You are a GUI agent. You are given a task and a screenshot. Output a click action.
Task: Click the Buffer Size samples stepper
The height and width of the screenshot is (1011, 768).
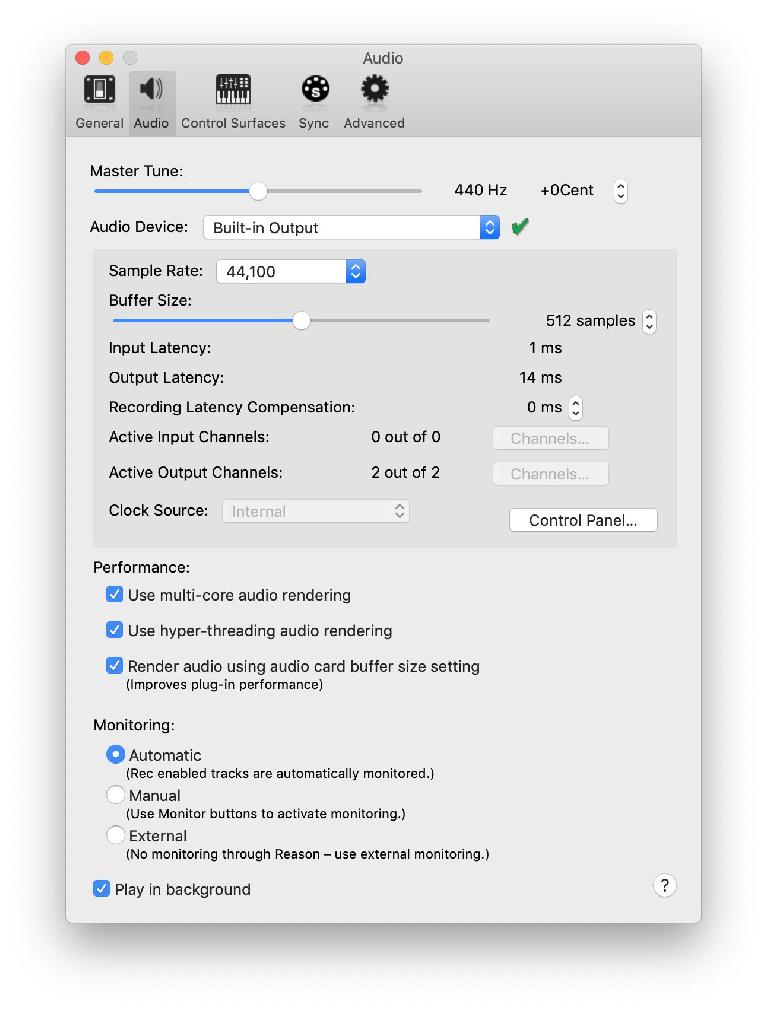coord(649,321)
